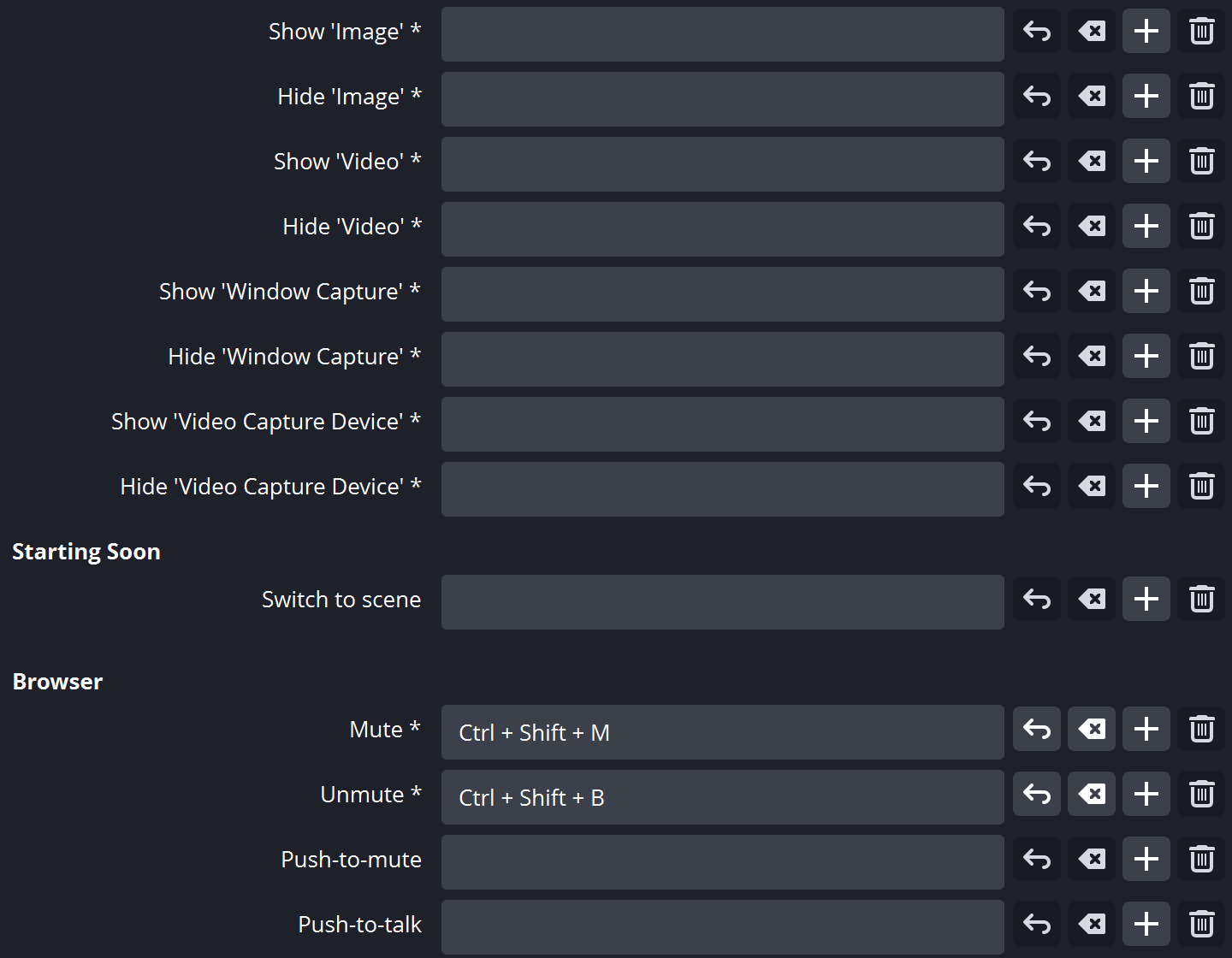
Task: Click the trash icon on the Unmute row
Action: click(x=1201, y=794)
